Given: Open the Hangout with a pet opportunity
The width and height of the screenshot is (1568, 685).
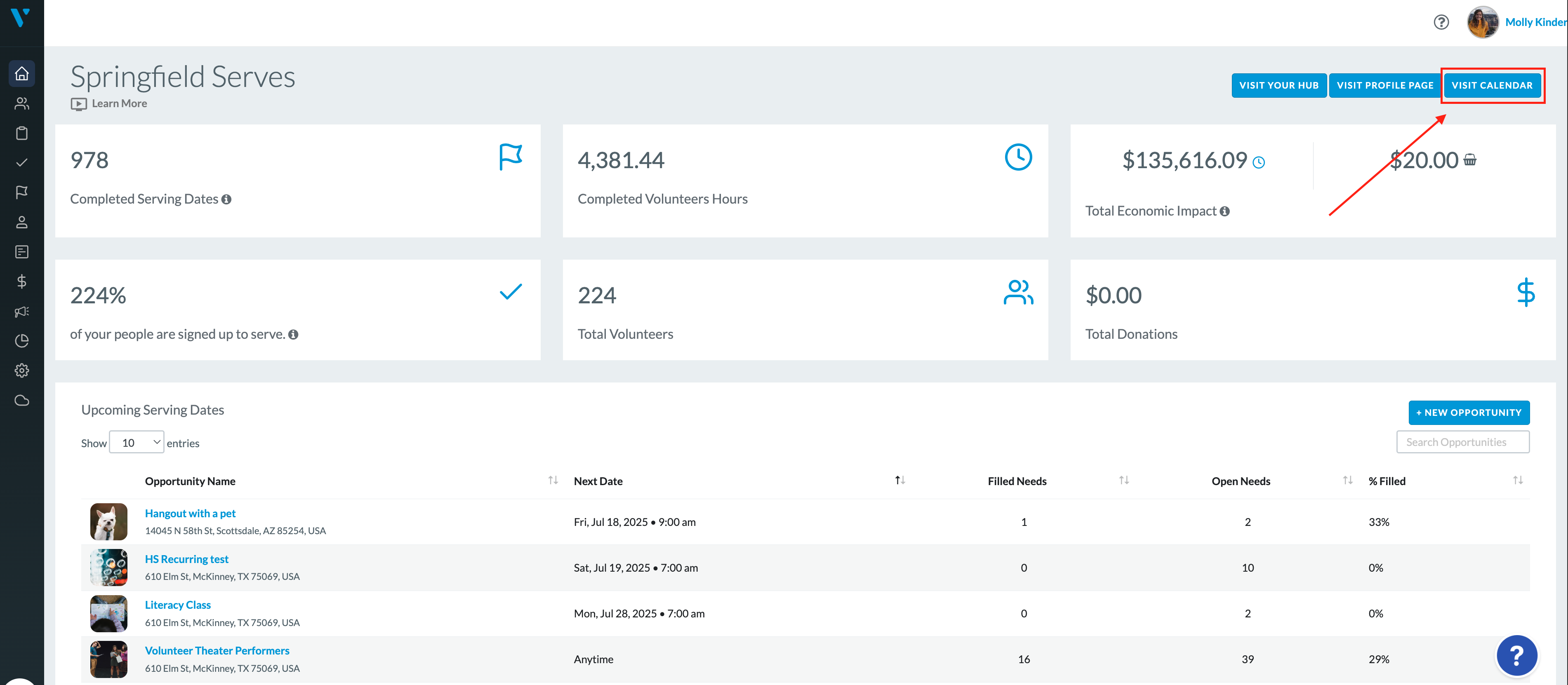Looking at the screenshot, I should pos(190,514).
